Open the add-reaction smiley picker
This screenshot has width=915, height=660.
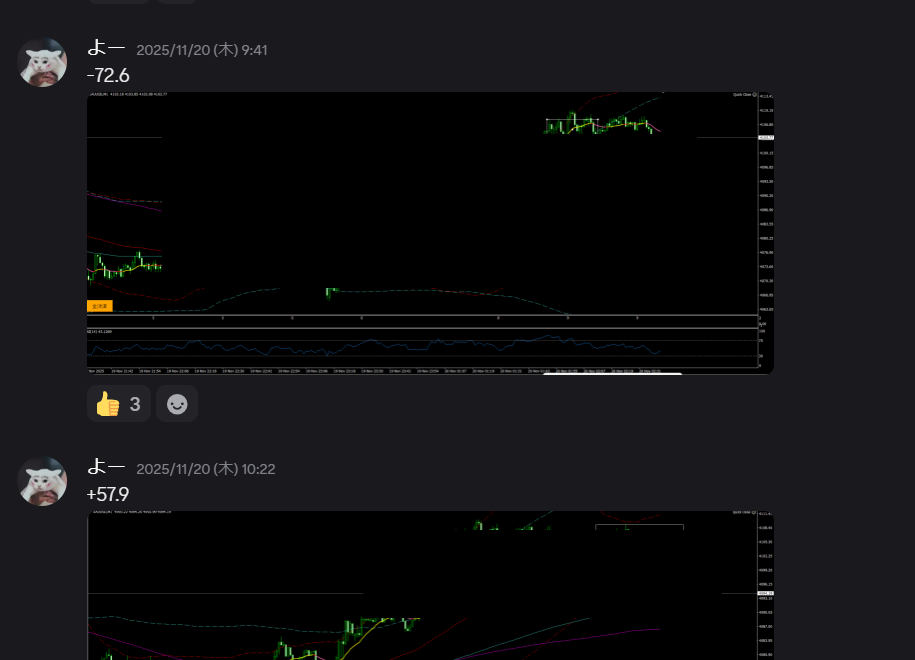177,404
